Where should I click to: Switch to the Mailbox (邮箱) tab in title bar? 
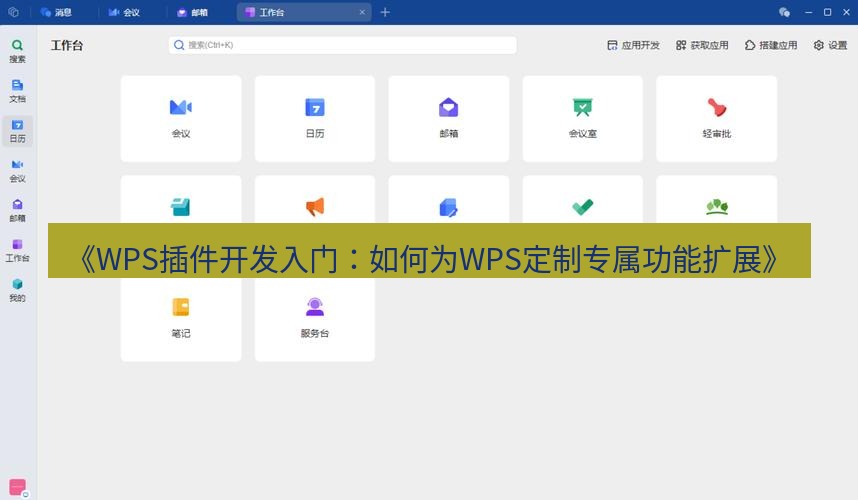(x=193, y=12)
